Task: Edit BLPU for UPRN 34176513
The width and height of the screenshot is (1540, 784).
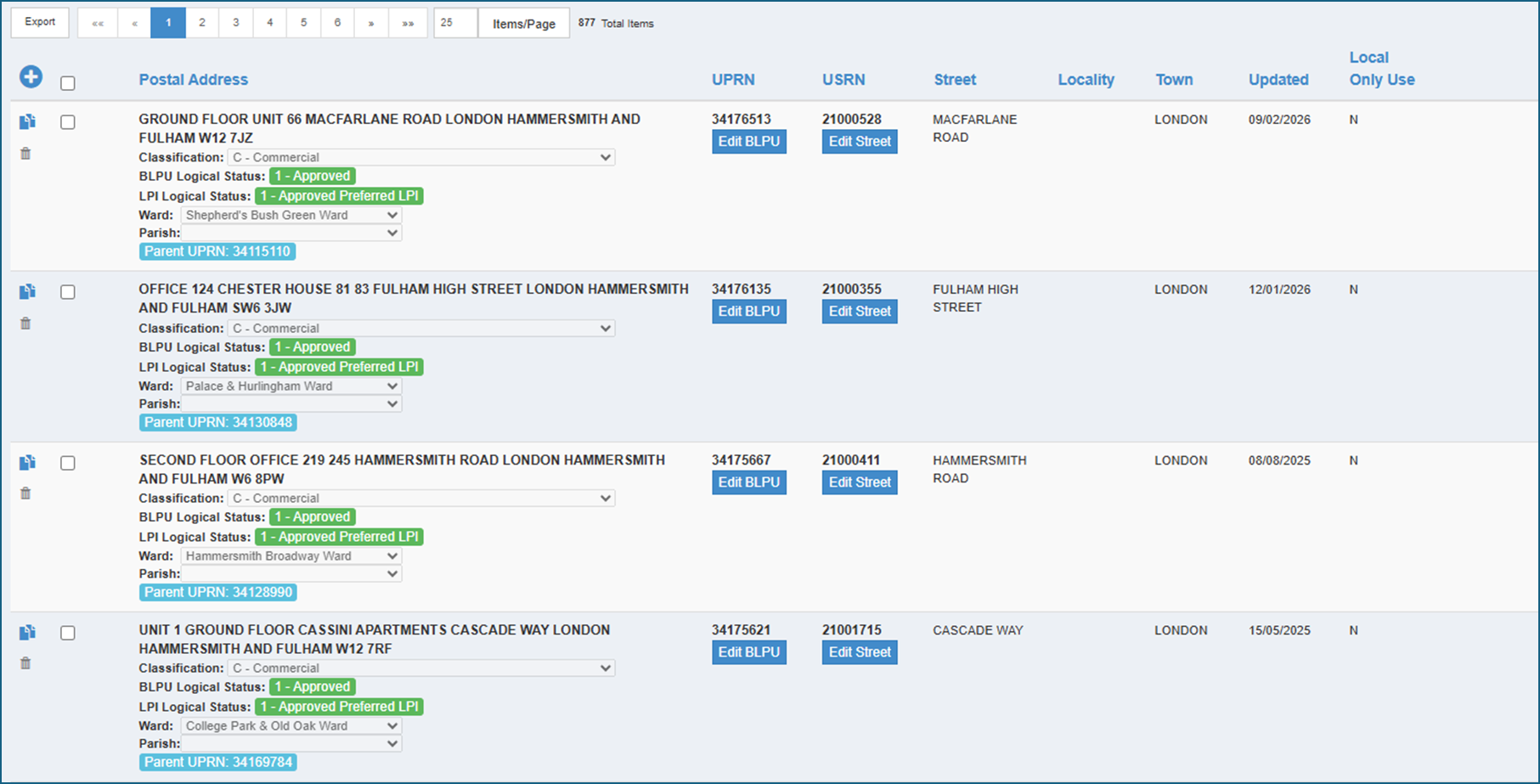Action: tap(749, 142)
